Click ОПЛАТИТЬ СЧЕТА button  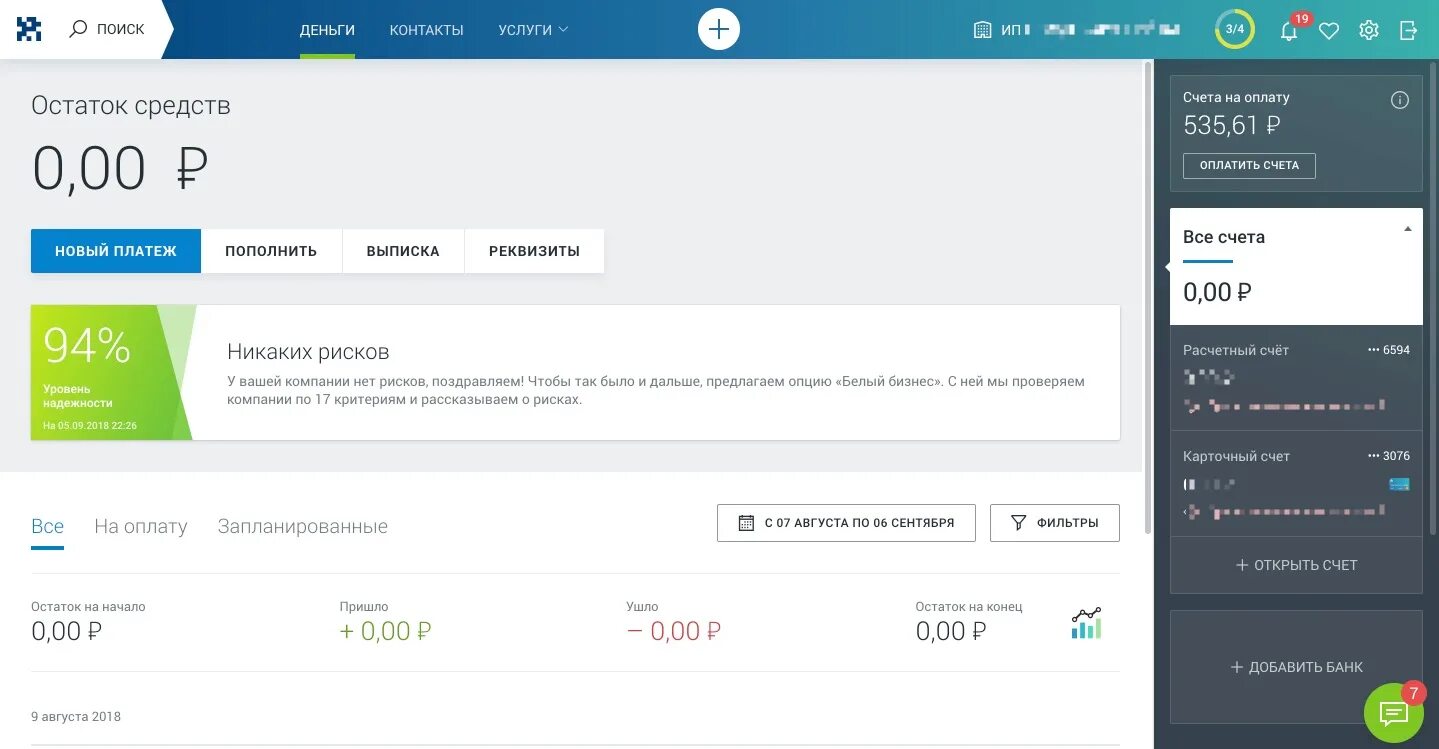1249,166
